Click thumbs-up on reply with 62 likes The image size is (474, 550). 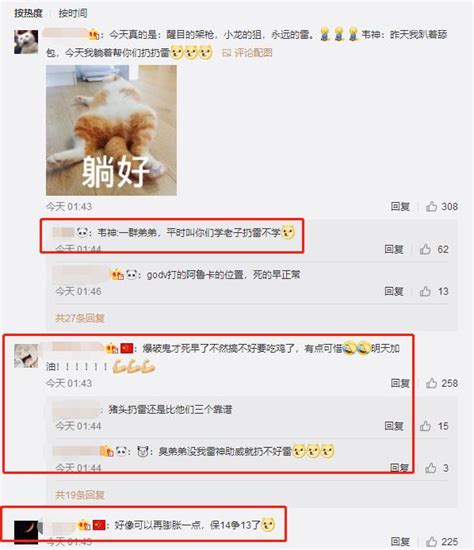pyautogui.click(x=425, y=249)
